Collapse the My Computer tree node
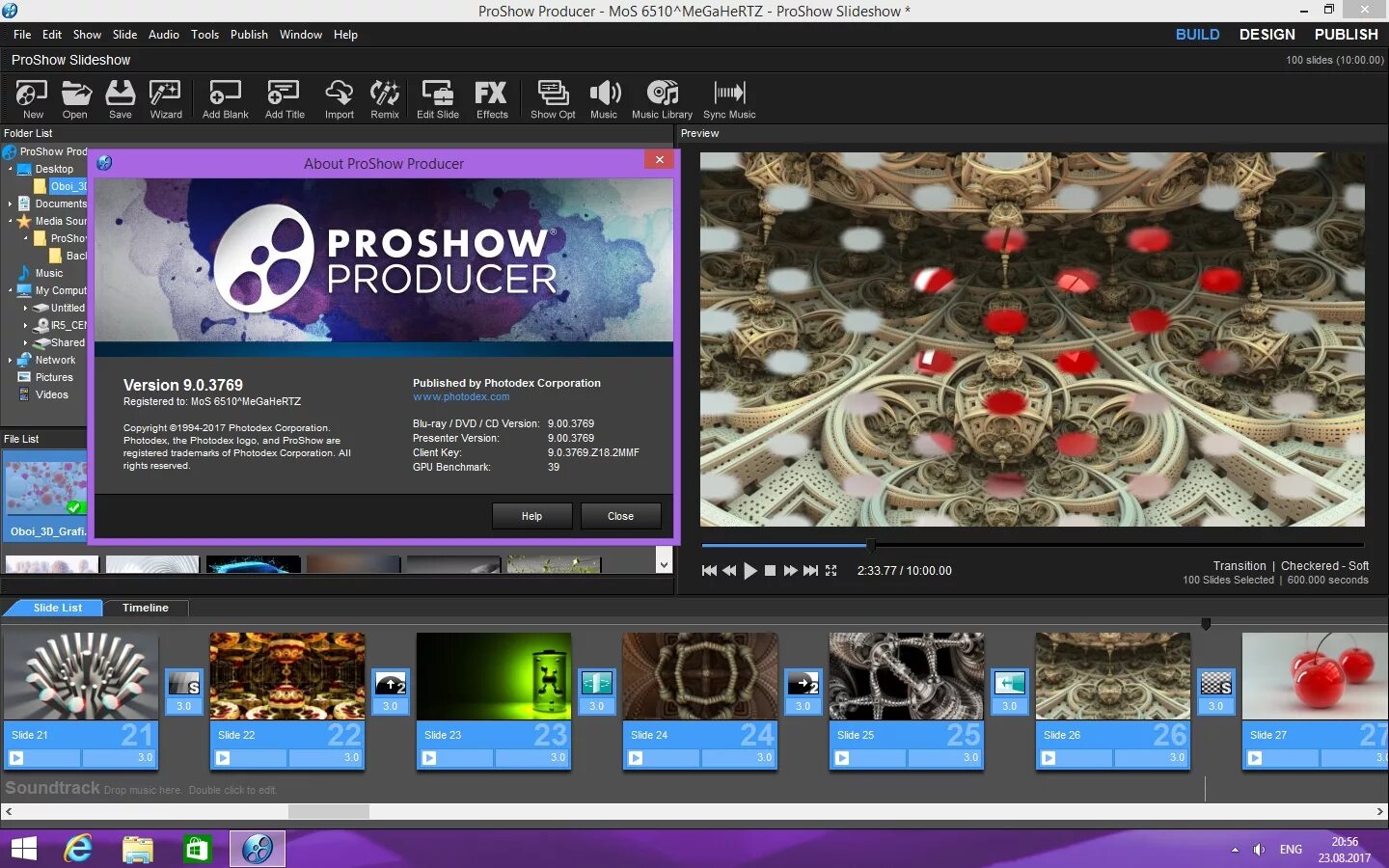1389x868 pixels. (x=10, y=290)
